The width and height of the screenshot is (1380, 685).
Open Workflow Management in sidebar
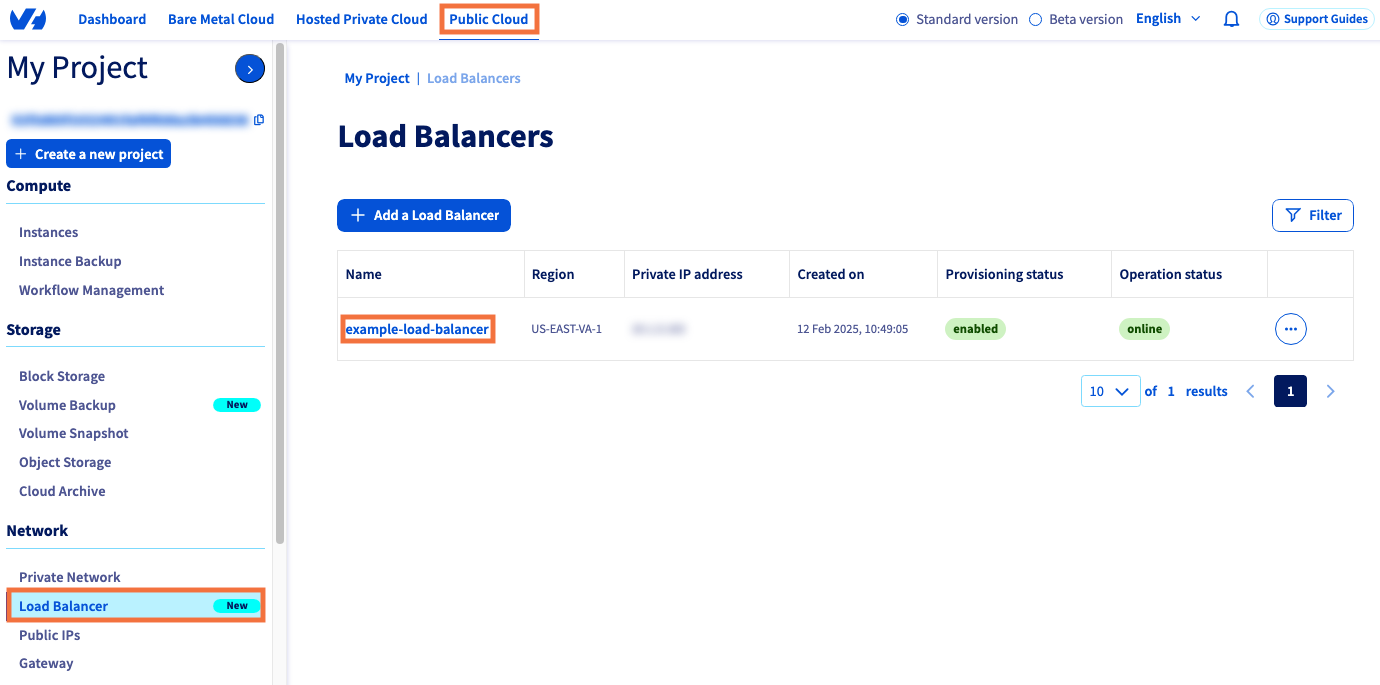point(91,290)
